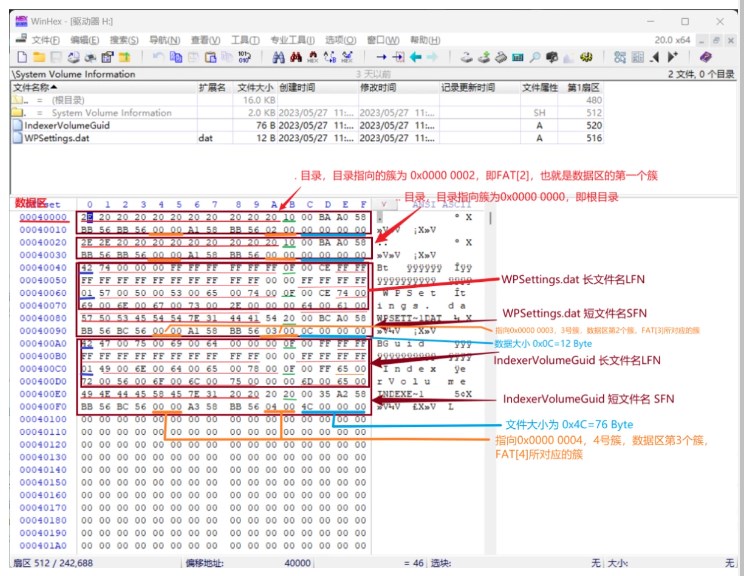Sort by the 文件名称 column header

pyautogui.click(x=104, y=87)
